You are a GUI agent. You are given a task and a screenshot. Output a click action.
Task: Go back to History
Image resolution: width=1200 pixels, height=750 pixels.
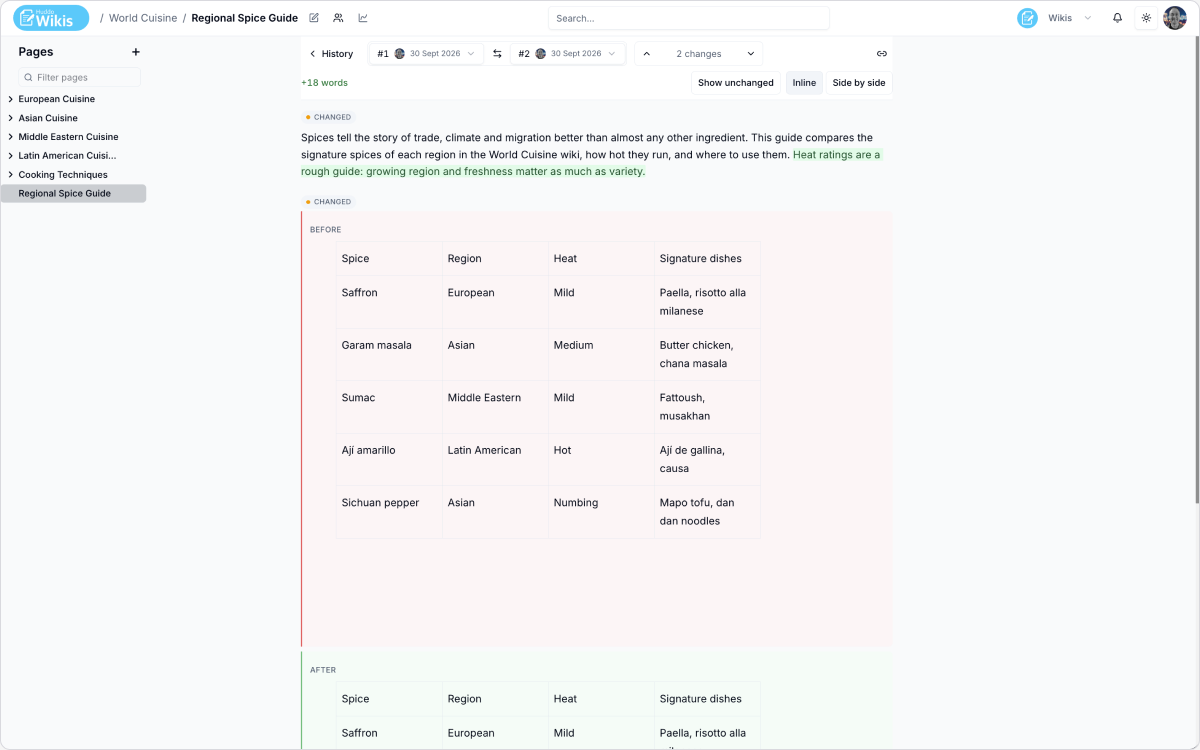[x=331, y=54]
